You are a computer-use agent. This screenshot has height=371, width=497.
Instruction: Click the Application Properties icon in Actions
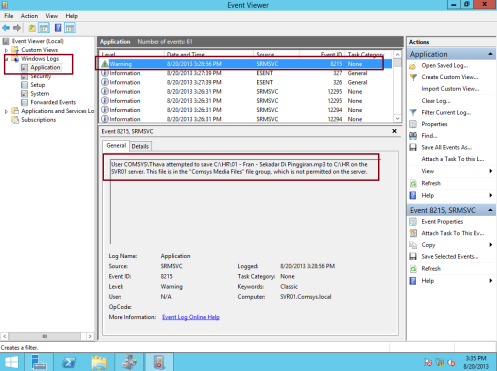[413, 124]
